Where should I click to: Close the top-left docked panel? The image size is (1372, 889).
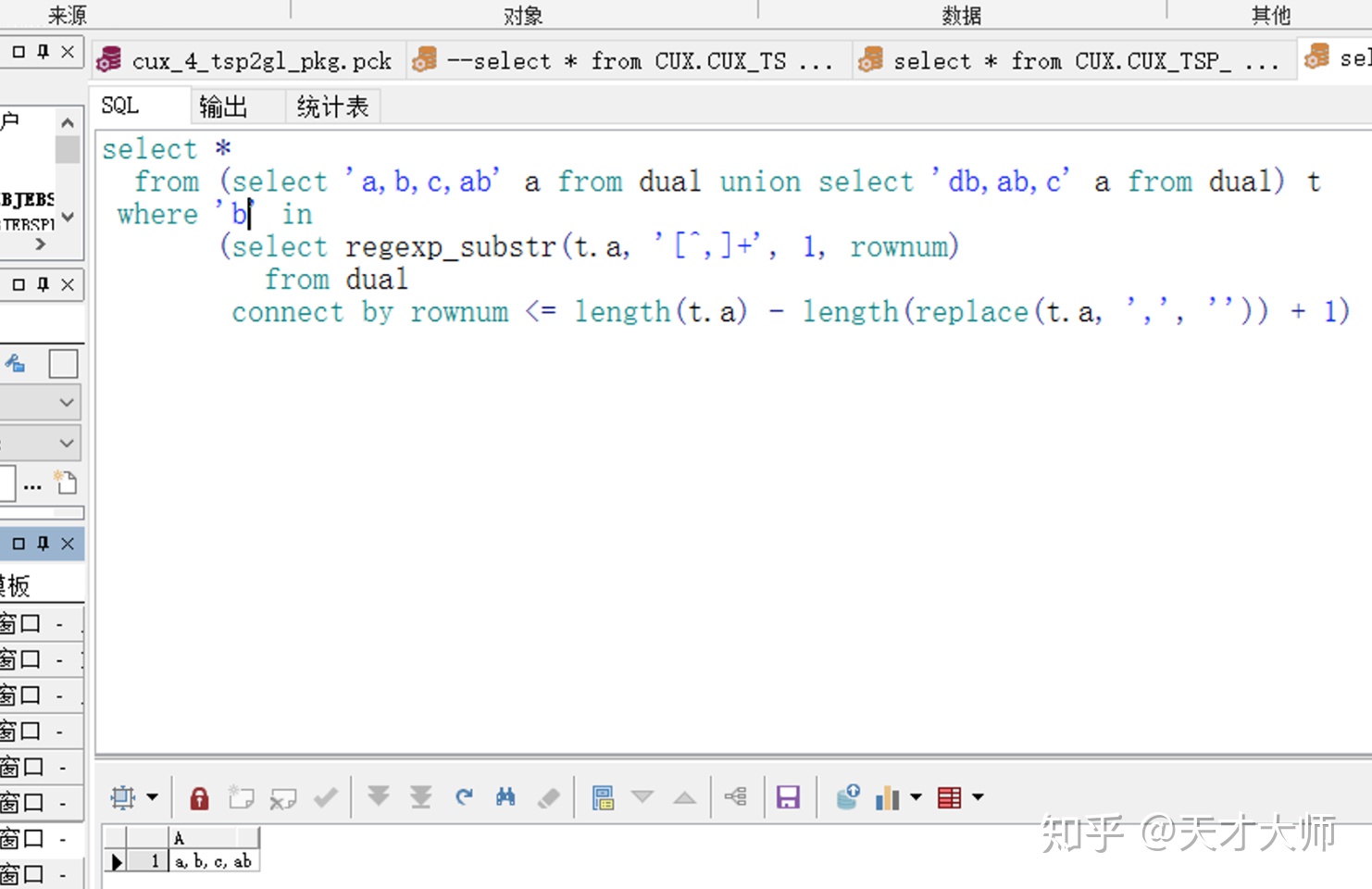[68, 52]
